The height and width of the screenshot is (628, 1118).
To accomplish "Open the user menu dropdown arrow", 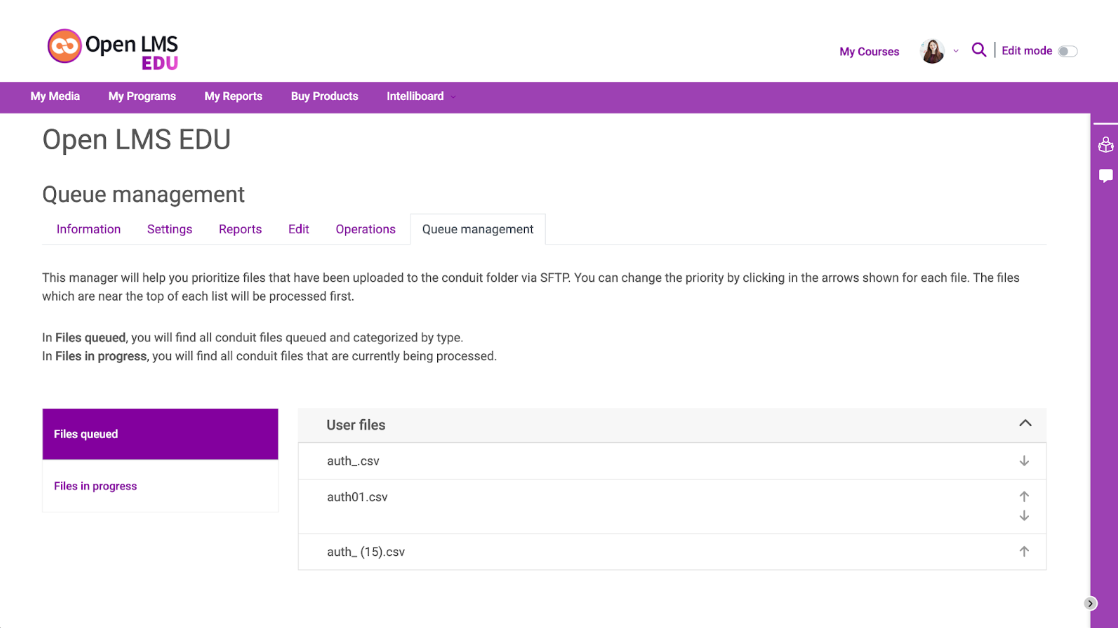I will (x=956, y=51).
